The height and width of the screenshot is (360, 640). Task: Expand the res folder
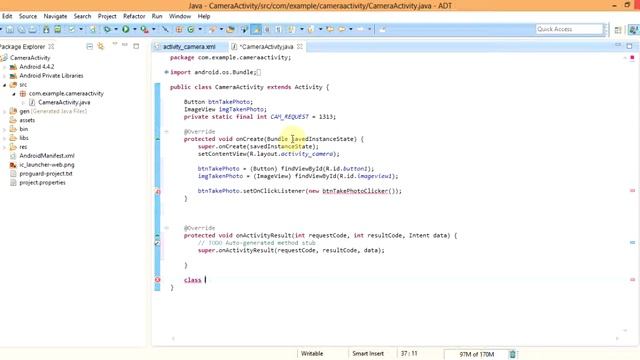coord(4,147)
